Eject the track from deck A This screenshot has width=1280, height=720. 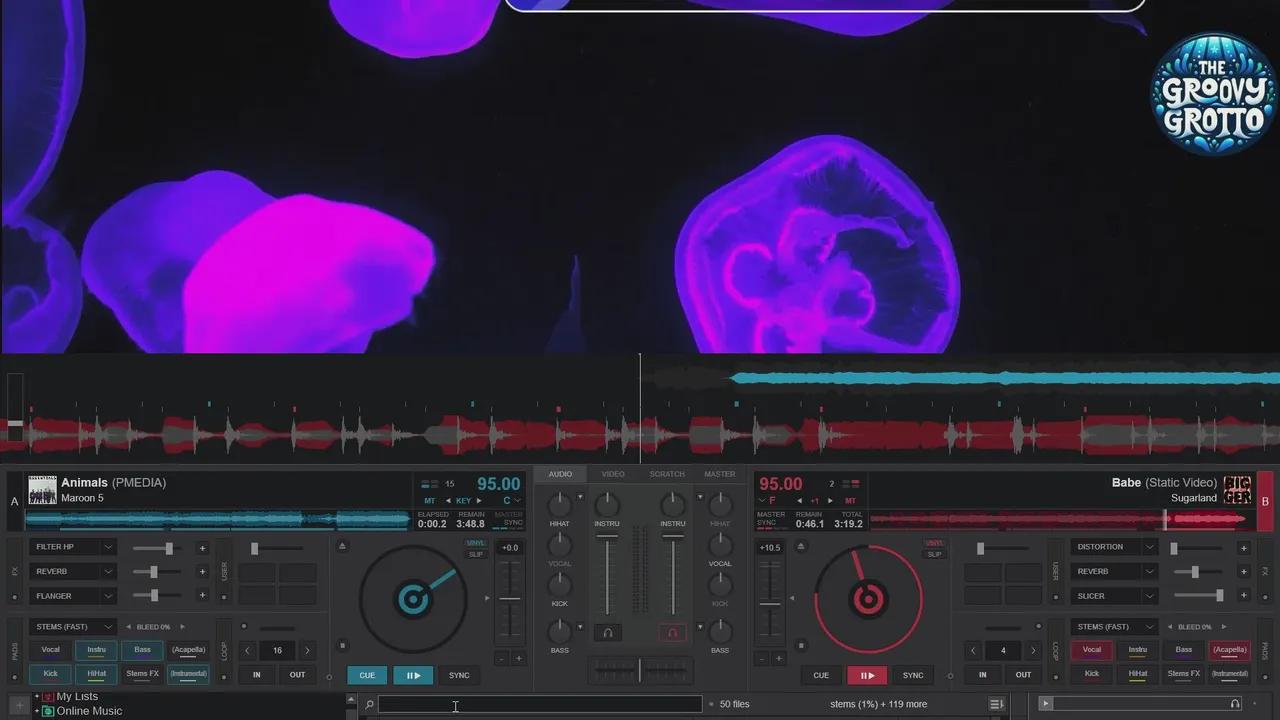coord(343,546)
